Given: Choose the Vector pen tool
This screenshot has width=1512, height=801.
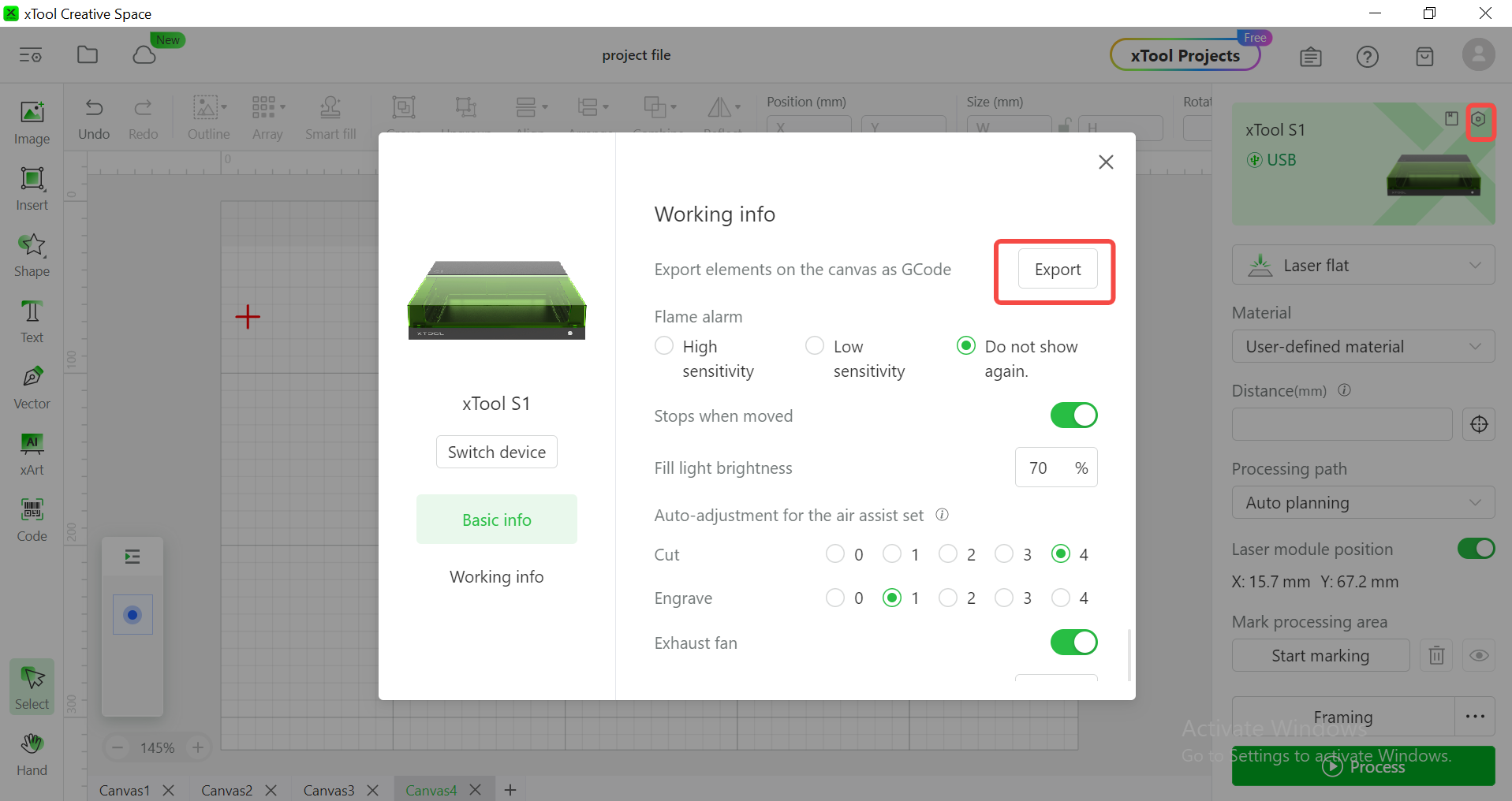Looking at the screenshot, I should (x=32, y=388).
